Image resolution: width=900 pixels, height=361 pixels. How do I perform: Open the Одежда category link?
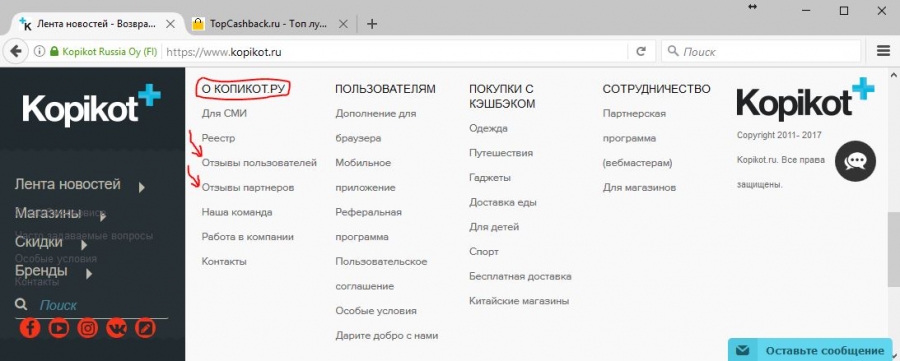pos(488,129)
